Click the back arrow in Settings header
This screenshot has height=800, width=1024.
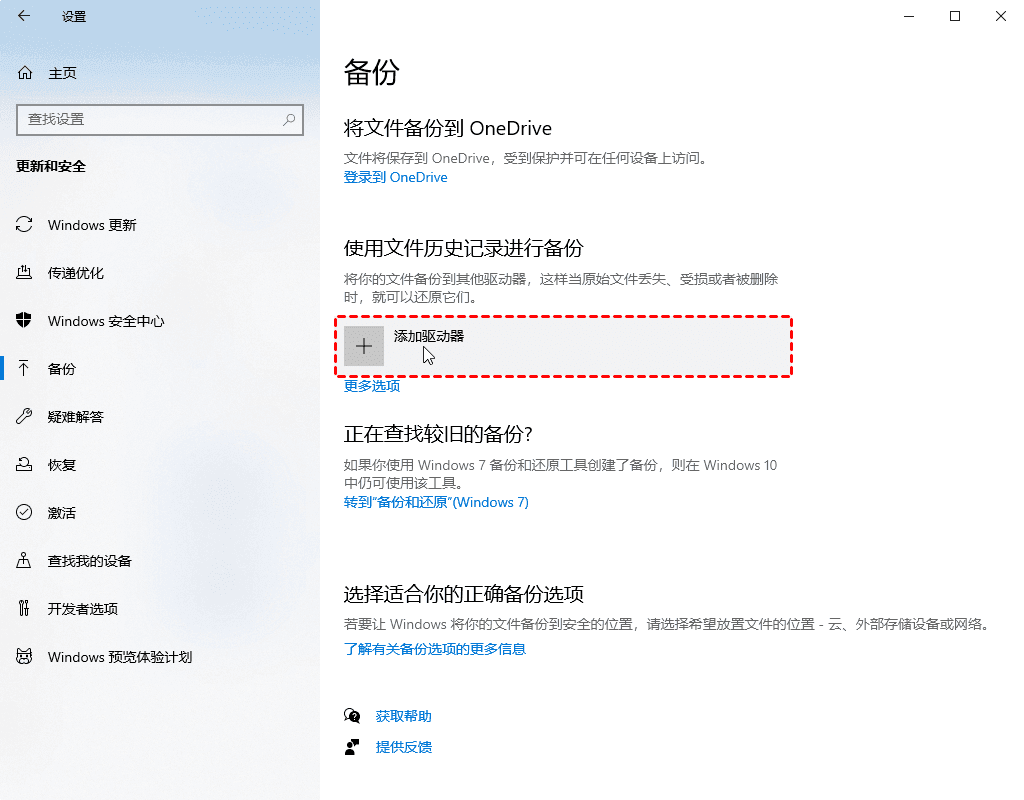[24, 16]
